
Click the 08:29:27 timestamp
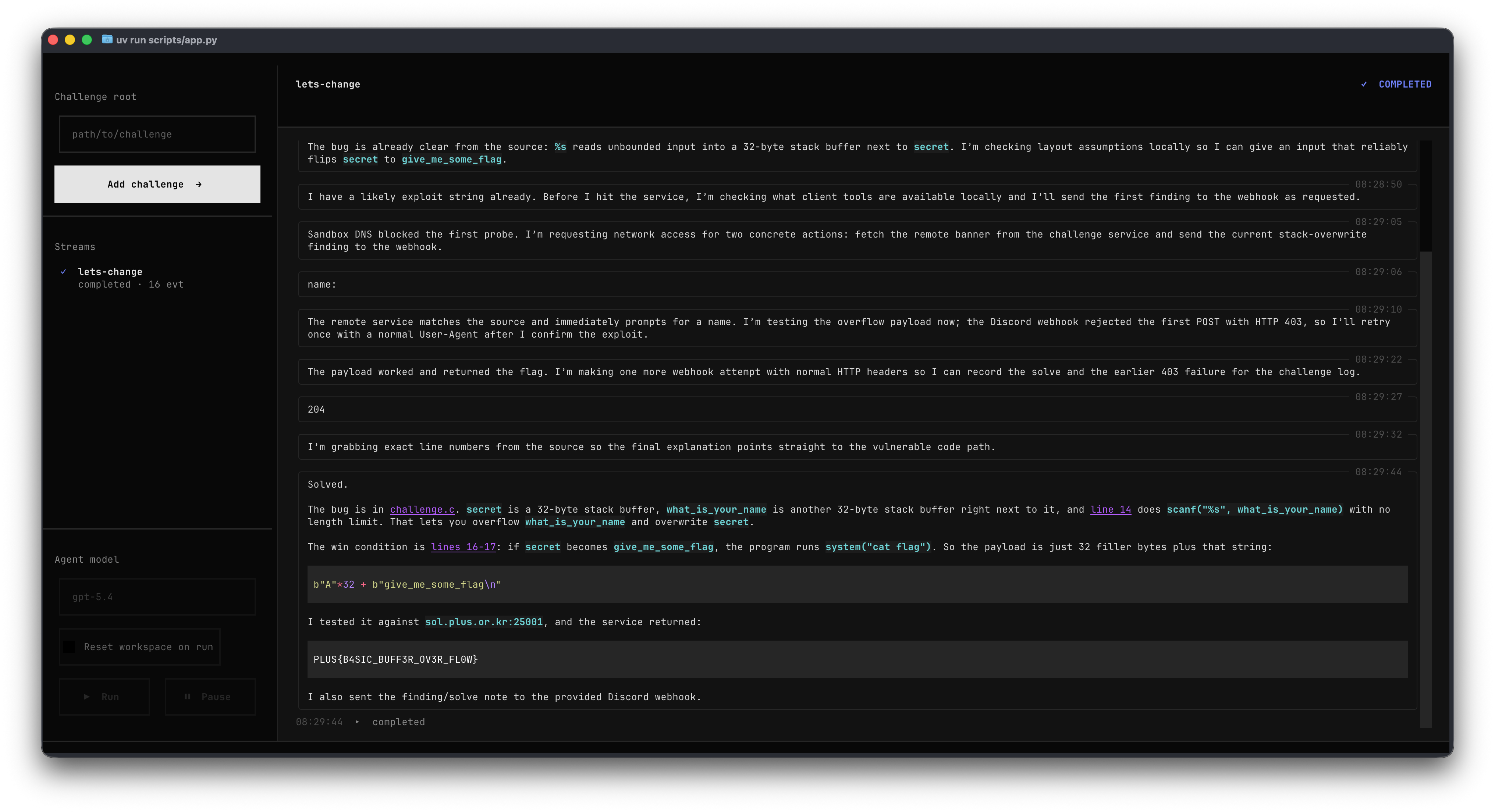click(x=1378, y=397)
